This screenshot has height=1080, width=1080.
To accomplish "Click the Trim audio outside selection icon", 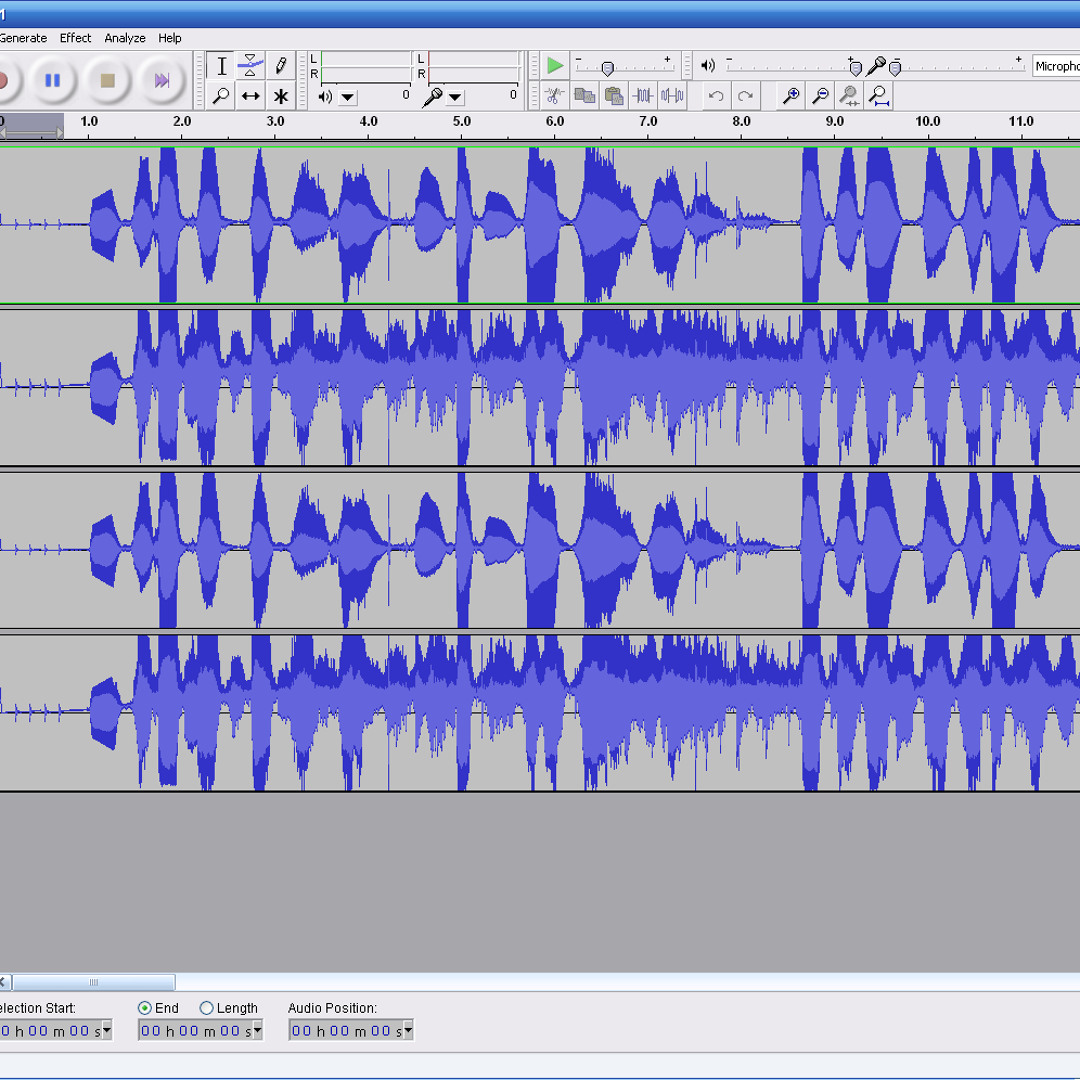I will pyautogui.click(x=643, y=96).
